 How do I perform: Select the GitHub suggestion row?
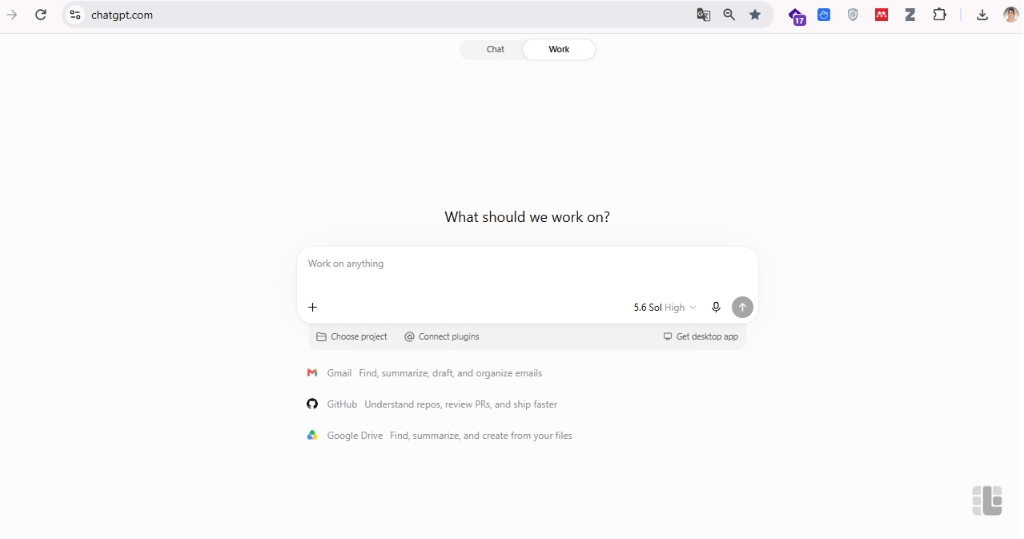pos(432,404)
